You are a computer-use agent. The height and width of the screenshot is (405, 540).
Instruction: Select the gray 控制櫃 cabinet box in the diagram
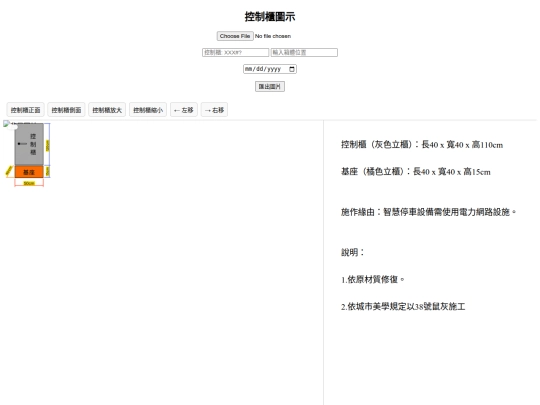click(29, 144)
